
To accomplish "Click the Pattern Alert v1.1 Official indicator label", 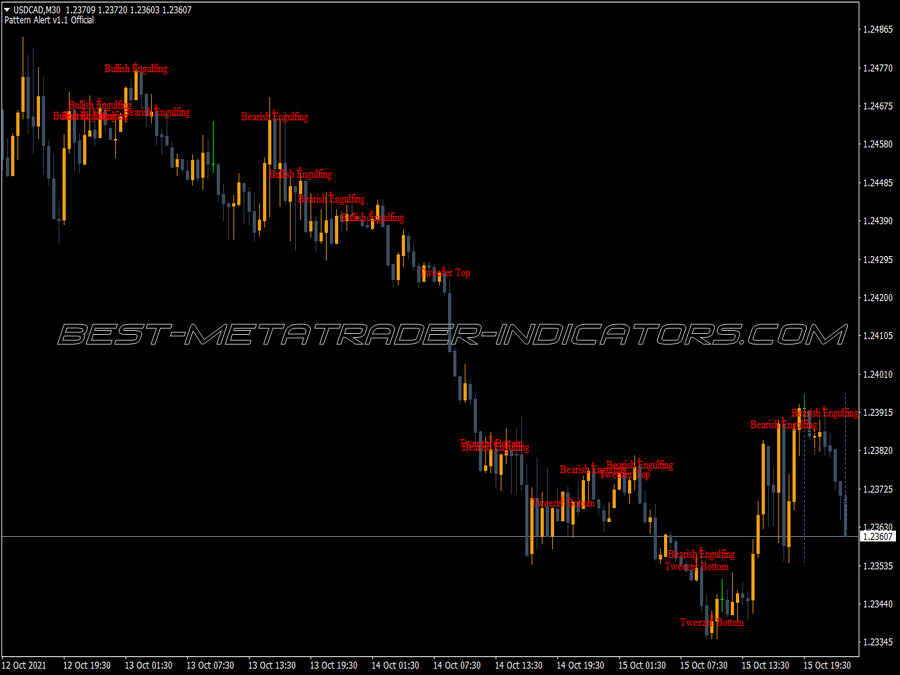I will (x=49, y=20).
